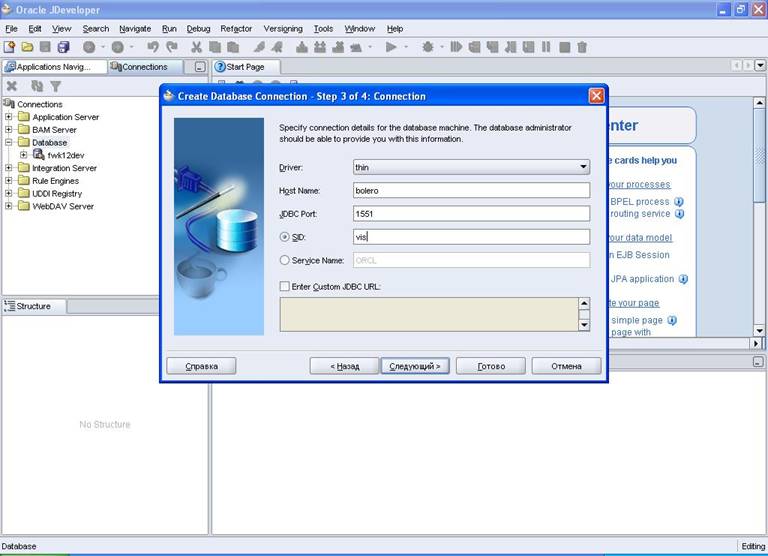Click the Delete X icon in Connections panel

(x=12, y=86)
